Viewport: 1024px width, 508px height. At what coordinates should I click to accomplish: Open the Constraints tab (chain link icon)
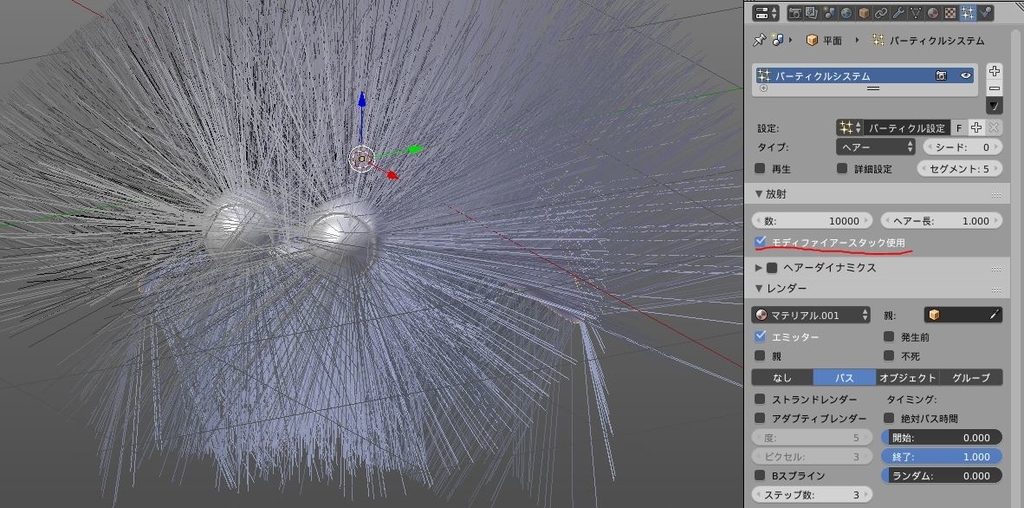coord(881,13)
